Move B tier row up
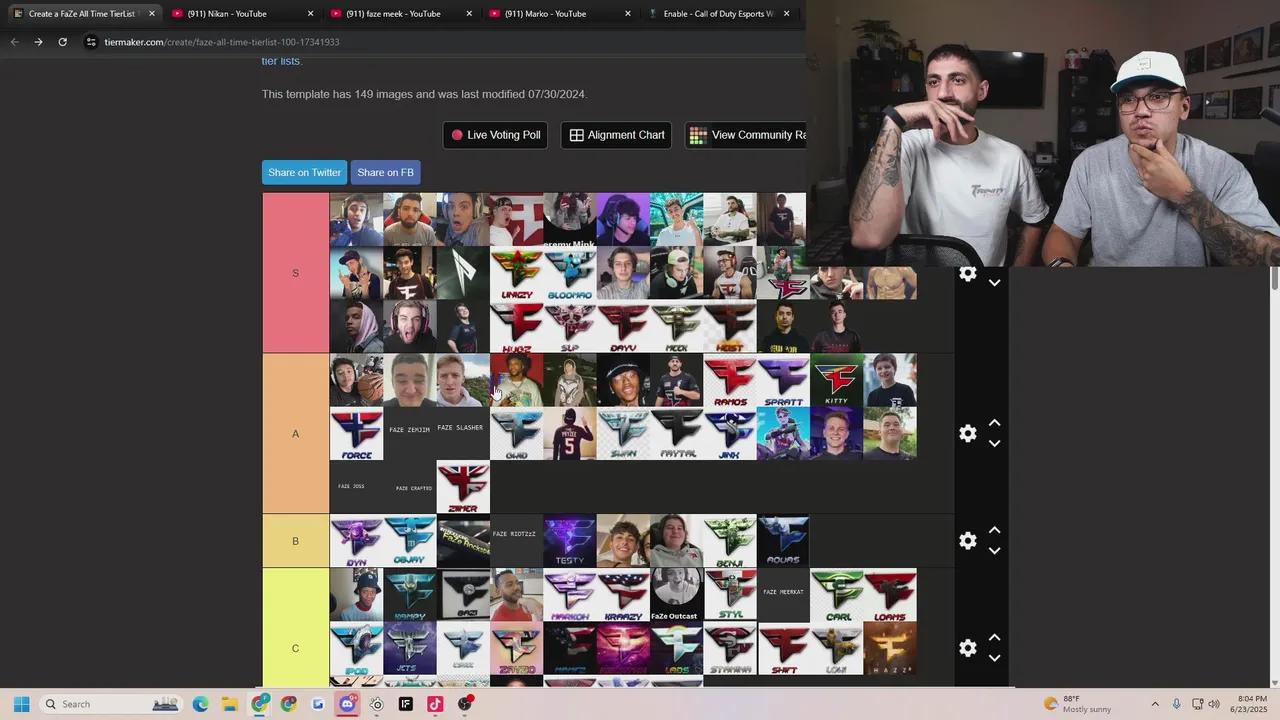Screen dimensions: 1280x720 [x=994, y=530]
